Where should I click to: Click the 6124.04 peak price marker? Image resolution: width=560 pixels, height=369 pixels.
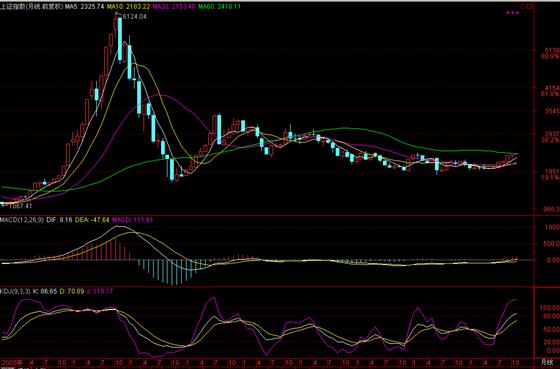tap(134, 16)
